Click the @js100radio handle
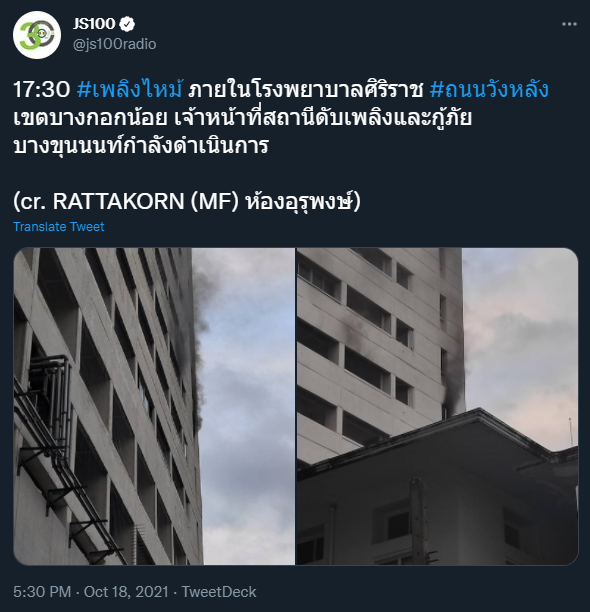 point(115,44)
